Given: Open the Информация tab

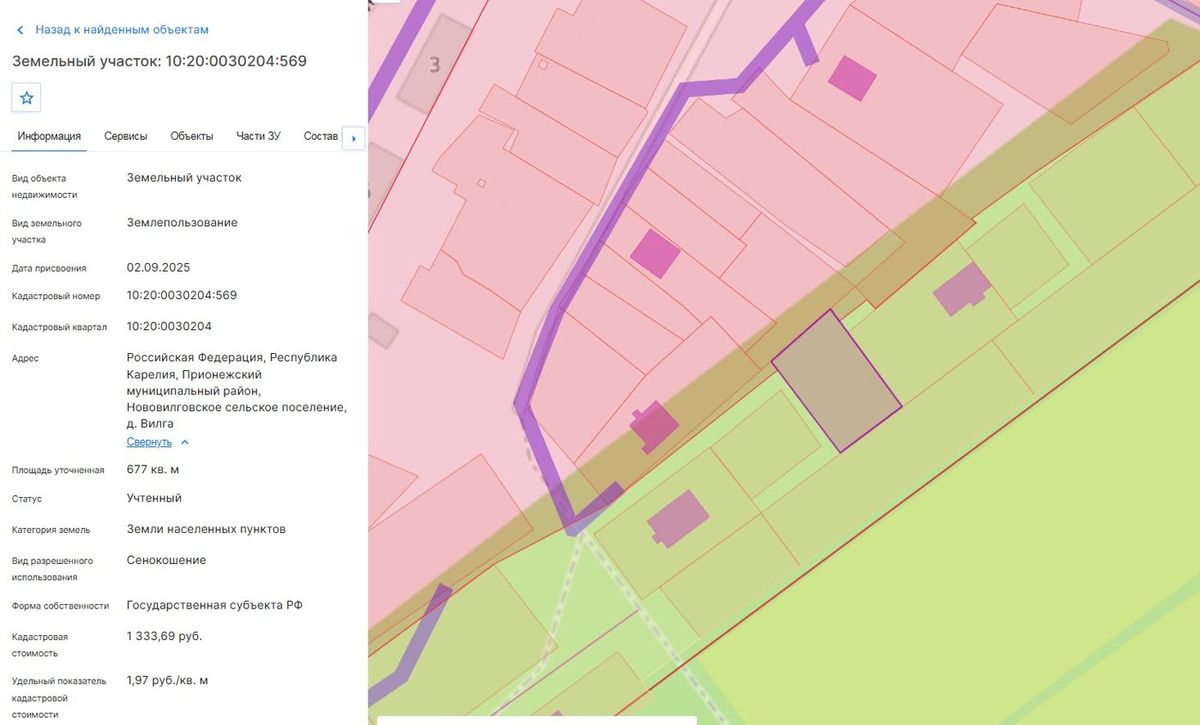Looking at the screenshot, I should (x=49, y=136).
